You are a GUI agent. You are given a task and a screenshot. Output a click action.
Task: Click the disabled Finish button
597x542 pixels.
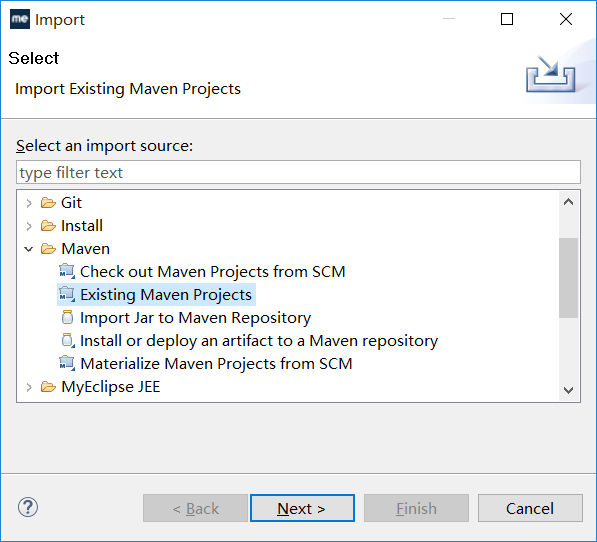(416, 508)
